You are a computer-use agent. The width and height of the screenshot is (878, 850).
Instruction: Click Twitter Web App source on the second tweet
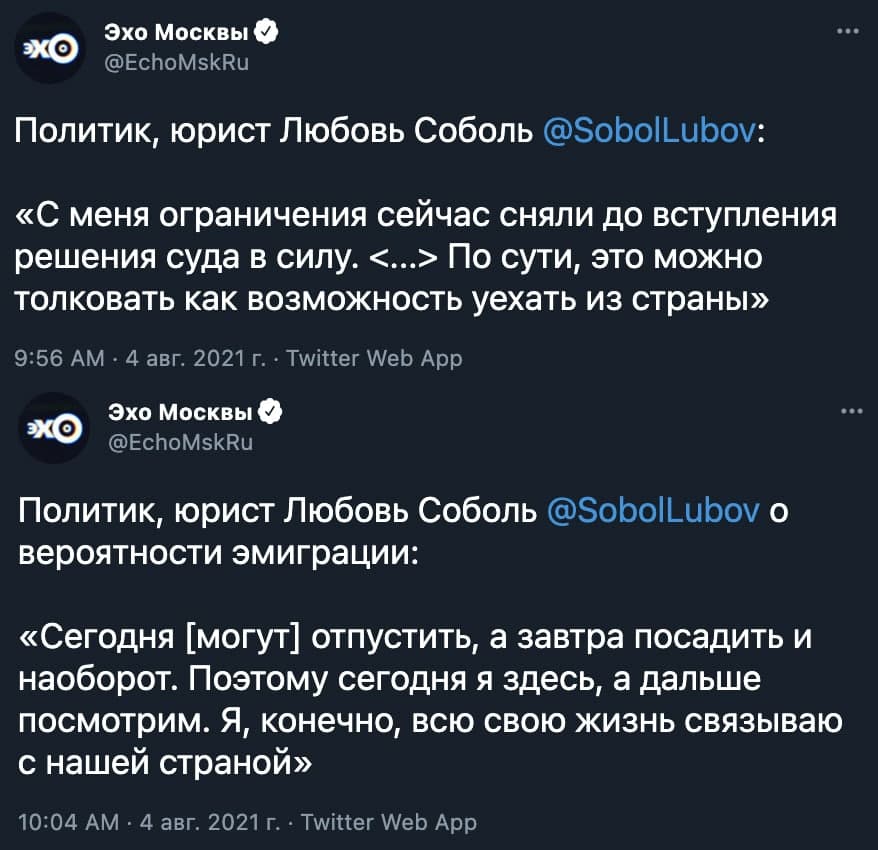(388, 822)
